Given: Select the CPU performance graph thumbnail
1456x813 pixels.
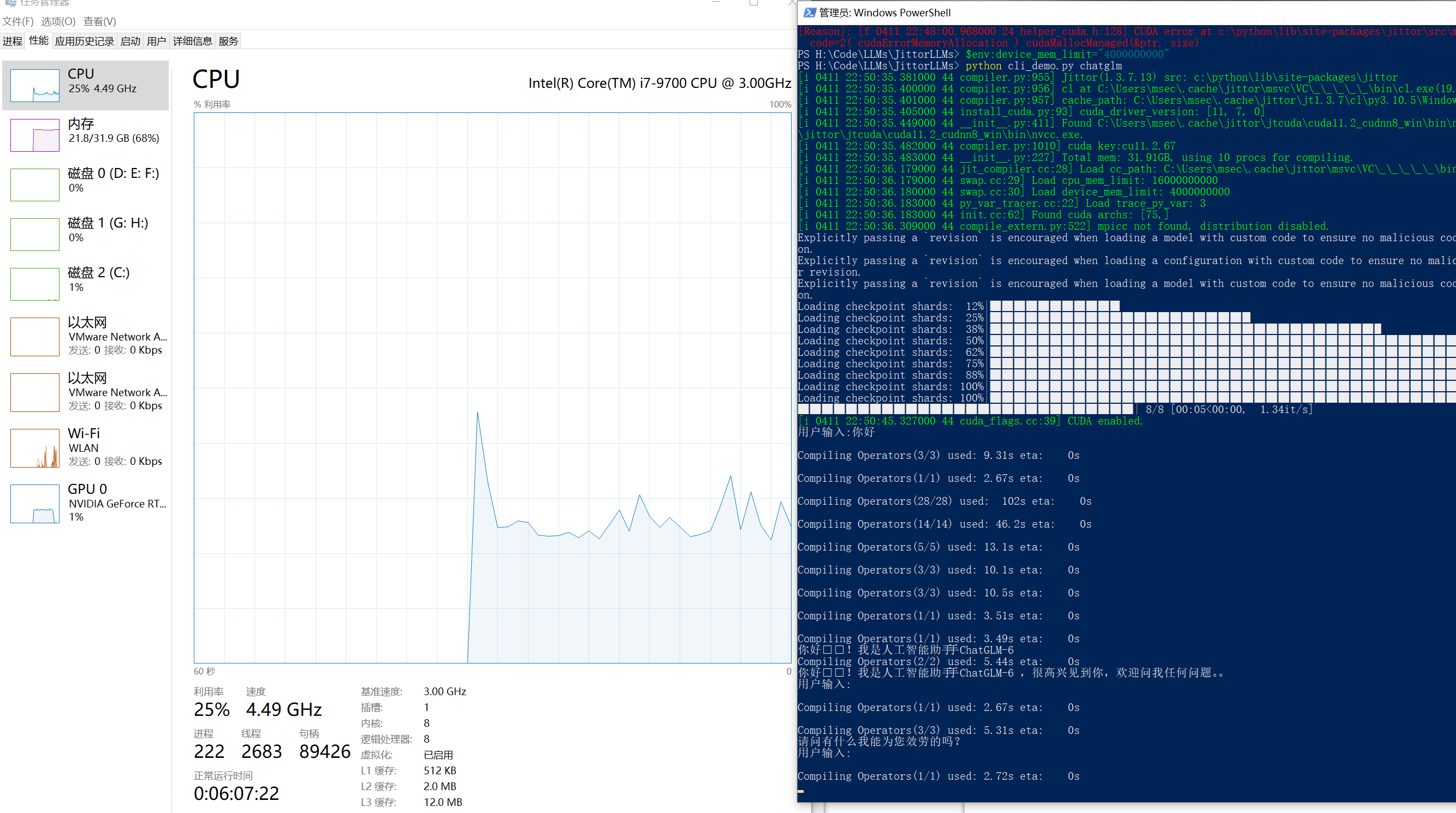Looking at the screenshot, I should 34,85.
